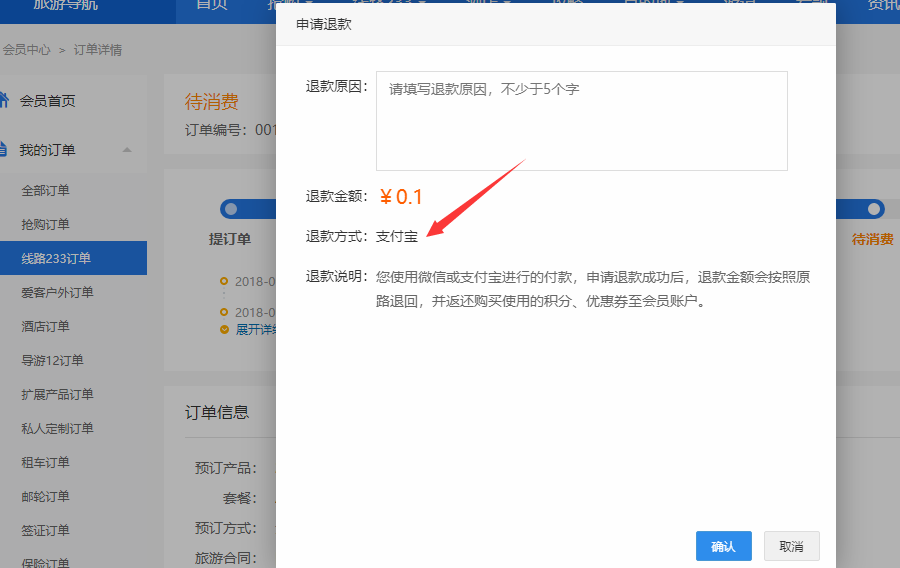Go to 签证订单 list
Image resolution: width=900 pixels, height=568 pixels.
(46, 531)
